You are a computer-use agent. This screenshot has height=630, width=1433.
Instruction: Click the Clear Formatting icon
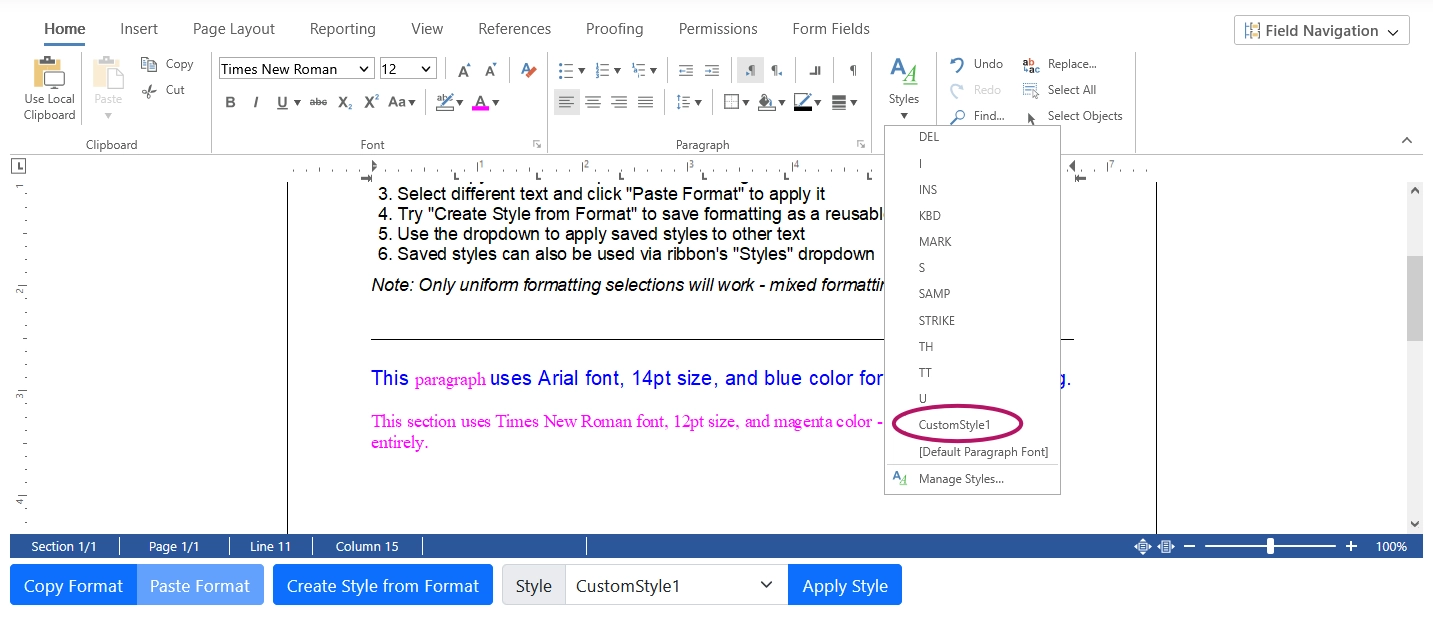point(529,70)
